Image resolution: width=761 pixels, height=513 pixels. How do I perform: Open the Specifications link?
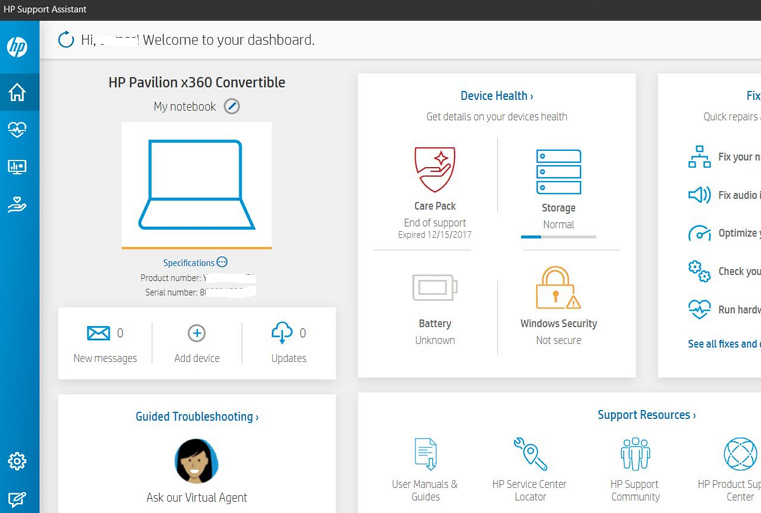click(188, 263)
